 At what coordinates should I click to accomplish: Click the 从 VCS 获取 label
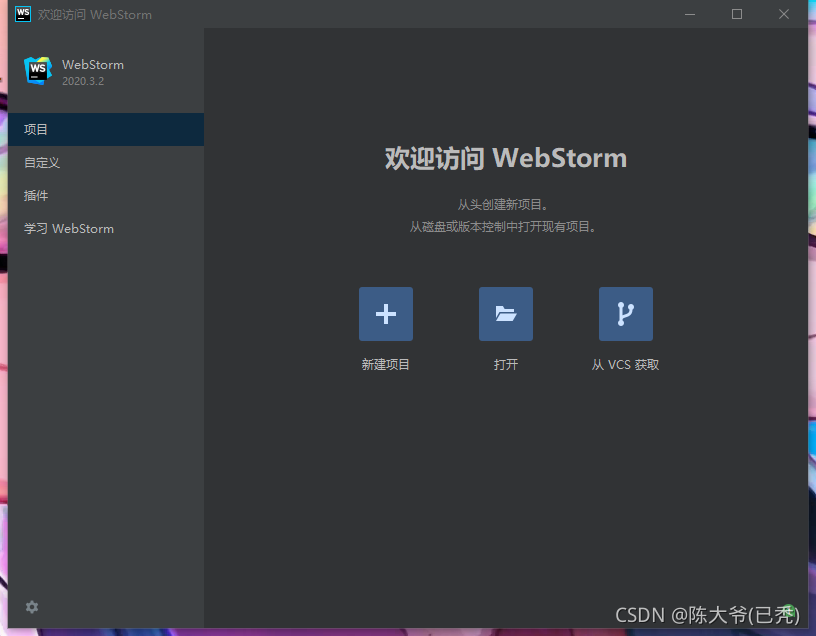626,364
